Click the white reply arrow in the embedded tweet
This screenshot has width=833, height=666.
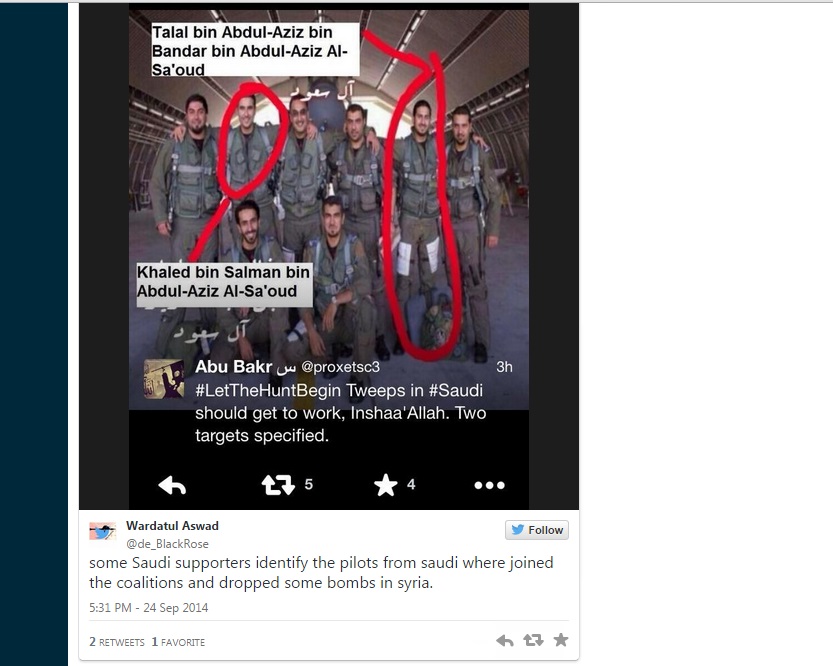[x=172, y=485]
